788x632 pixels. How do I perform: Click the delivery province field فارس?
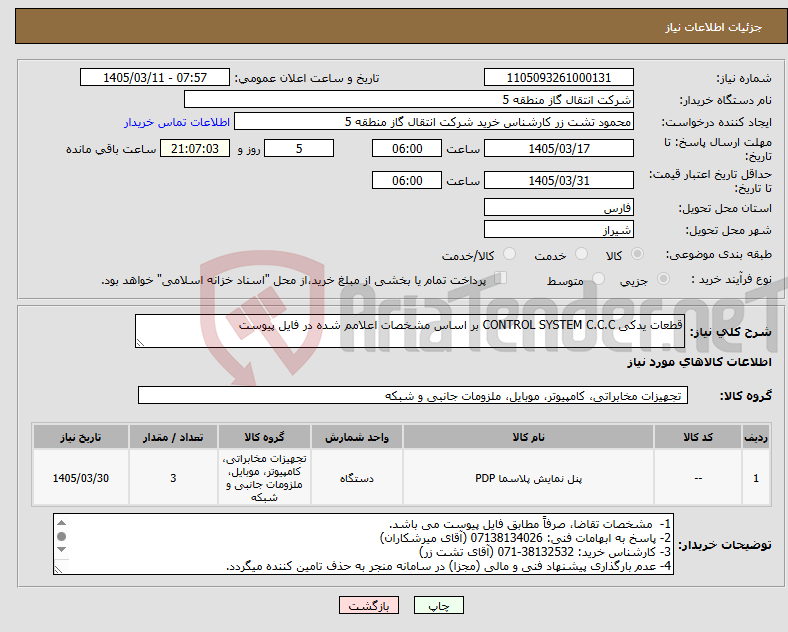click(558, 207)
